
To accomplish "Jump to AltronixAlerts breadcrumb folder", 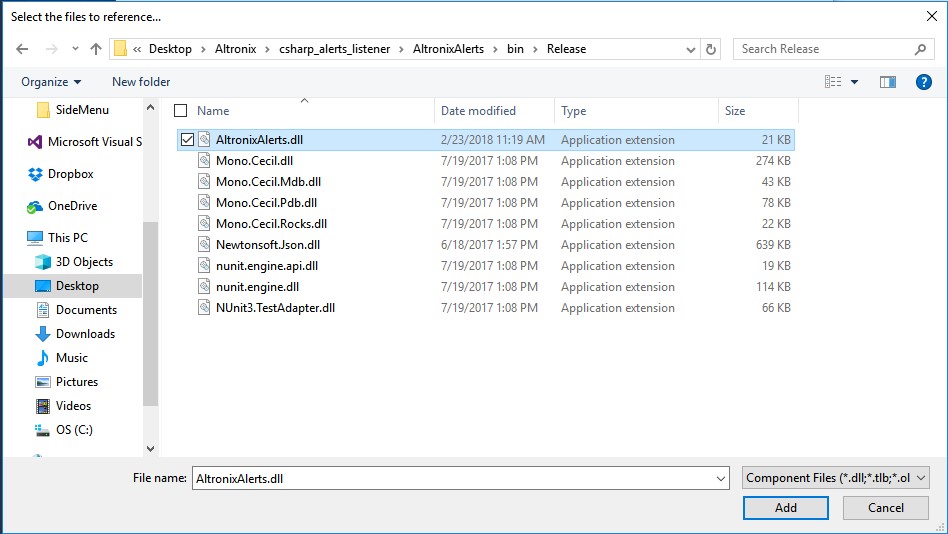I will click(448, 49).
